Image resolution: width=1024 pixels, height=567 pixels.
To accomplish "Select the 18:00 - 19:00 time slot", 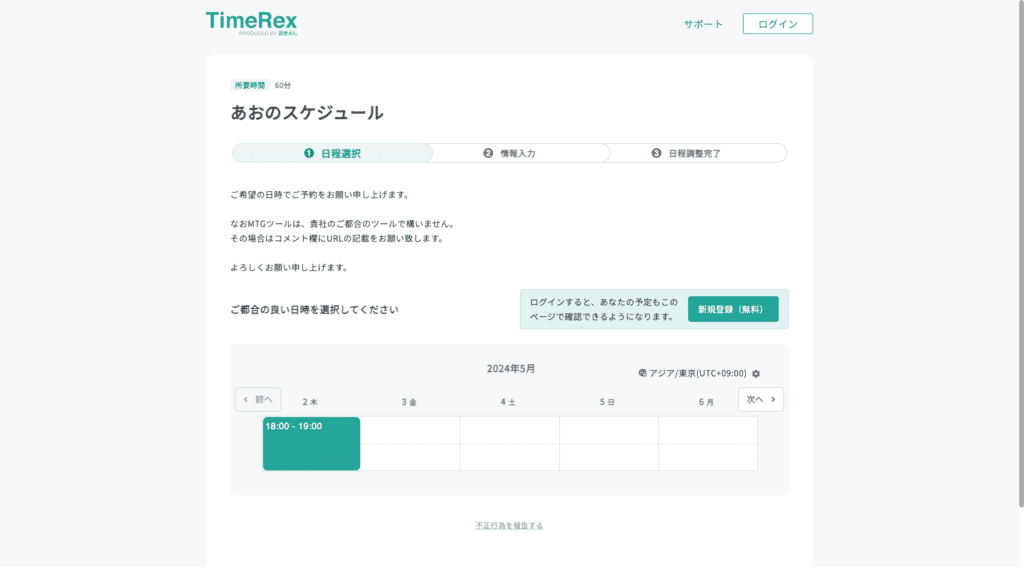I will pos(312,444).
